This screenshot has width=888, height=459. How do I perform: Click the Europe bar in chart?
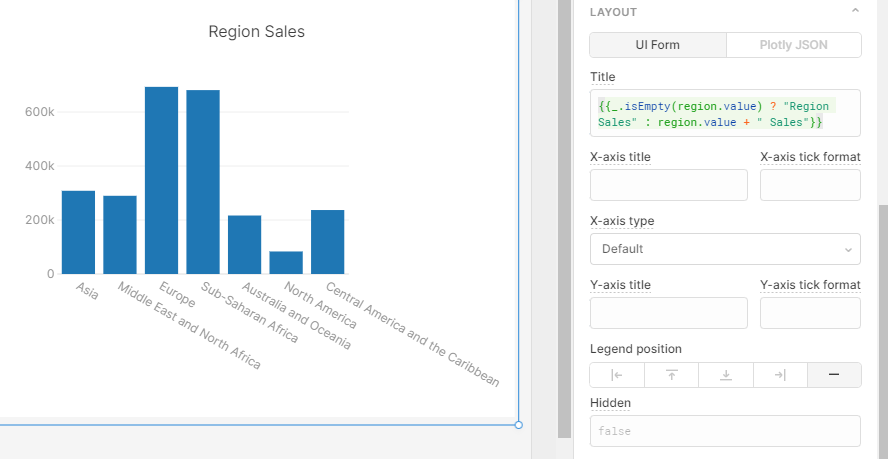pos(161,180)
